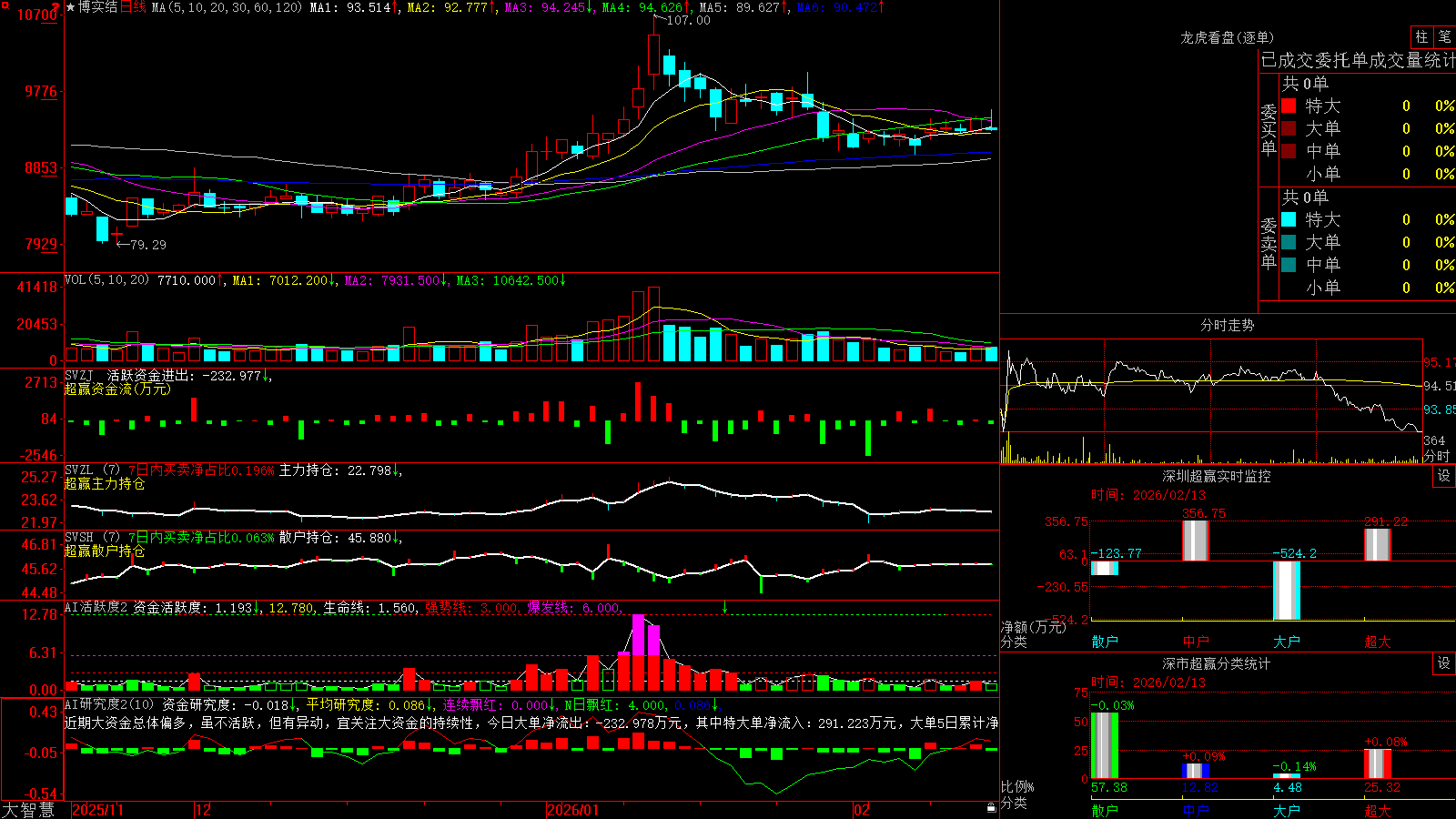The width and height of the screenshot is (1456, 819).
Task: Click the VOL(5,10,20) indicator label
Action: point(106,280)
